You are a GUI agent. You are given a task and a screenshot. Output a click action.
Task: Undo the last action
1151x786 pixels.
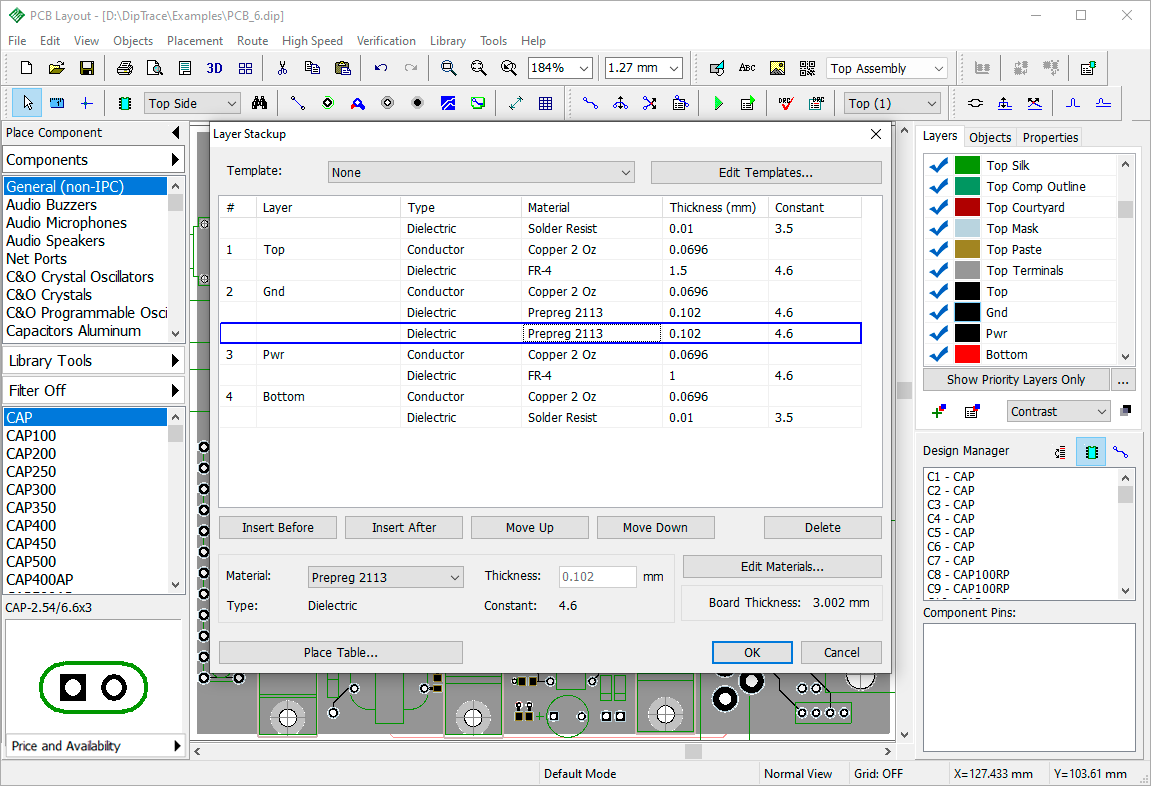pyautogui.click(x=380, y=68)
